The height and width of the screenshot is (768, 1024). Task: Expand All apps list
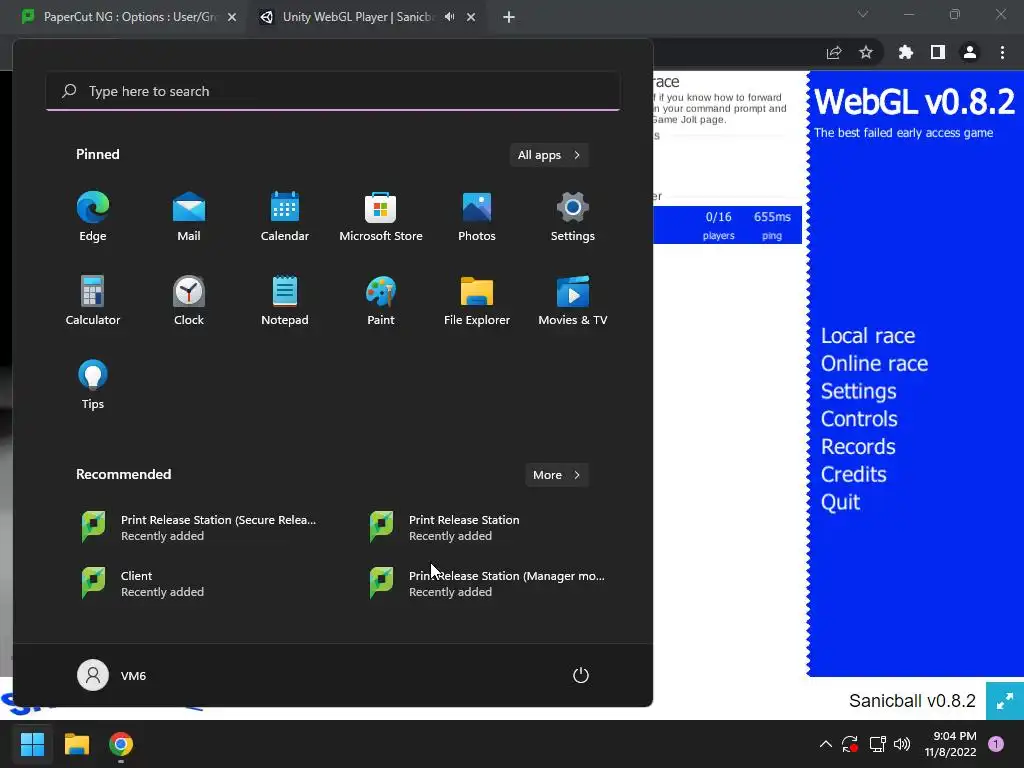pyautogui.click(x=549, y=155)
